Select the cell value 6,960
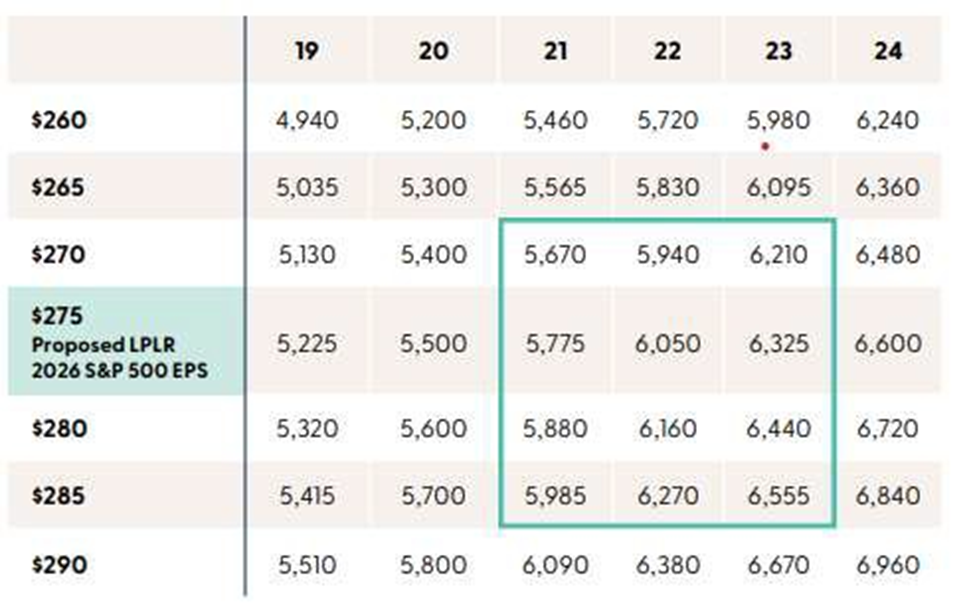 [x=888, y=565]
